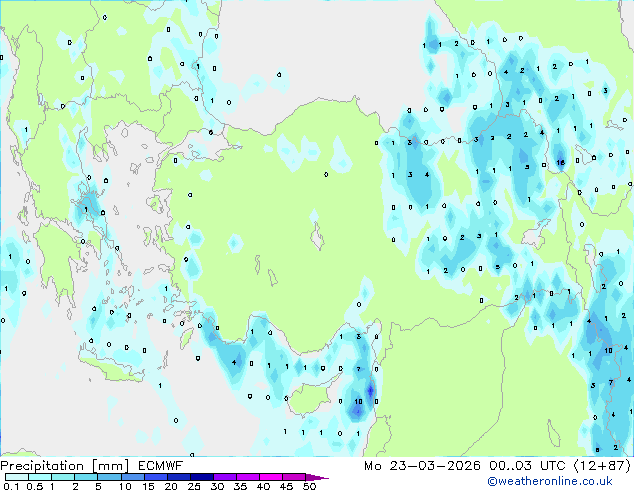Click the '00..03 UTC' time range text
Screen dimensions: 634x490
(527, 466)
